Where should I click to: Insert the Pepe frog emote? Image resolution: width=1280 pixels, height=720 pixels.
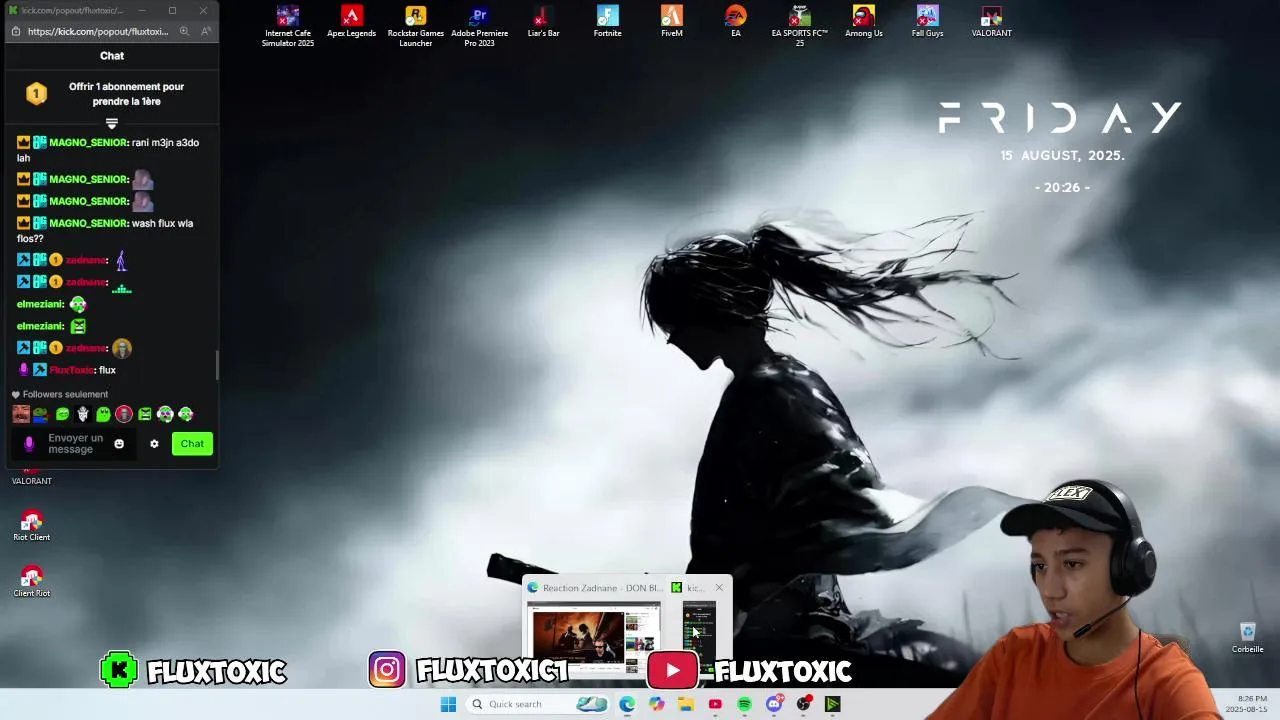pyautogui.click(x=41, y=414)
